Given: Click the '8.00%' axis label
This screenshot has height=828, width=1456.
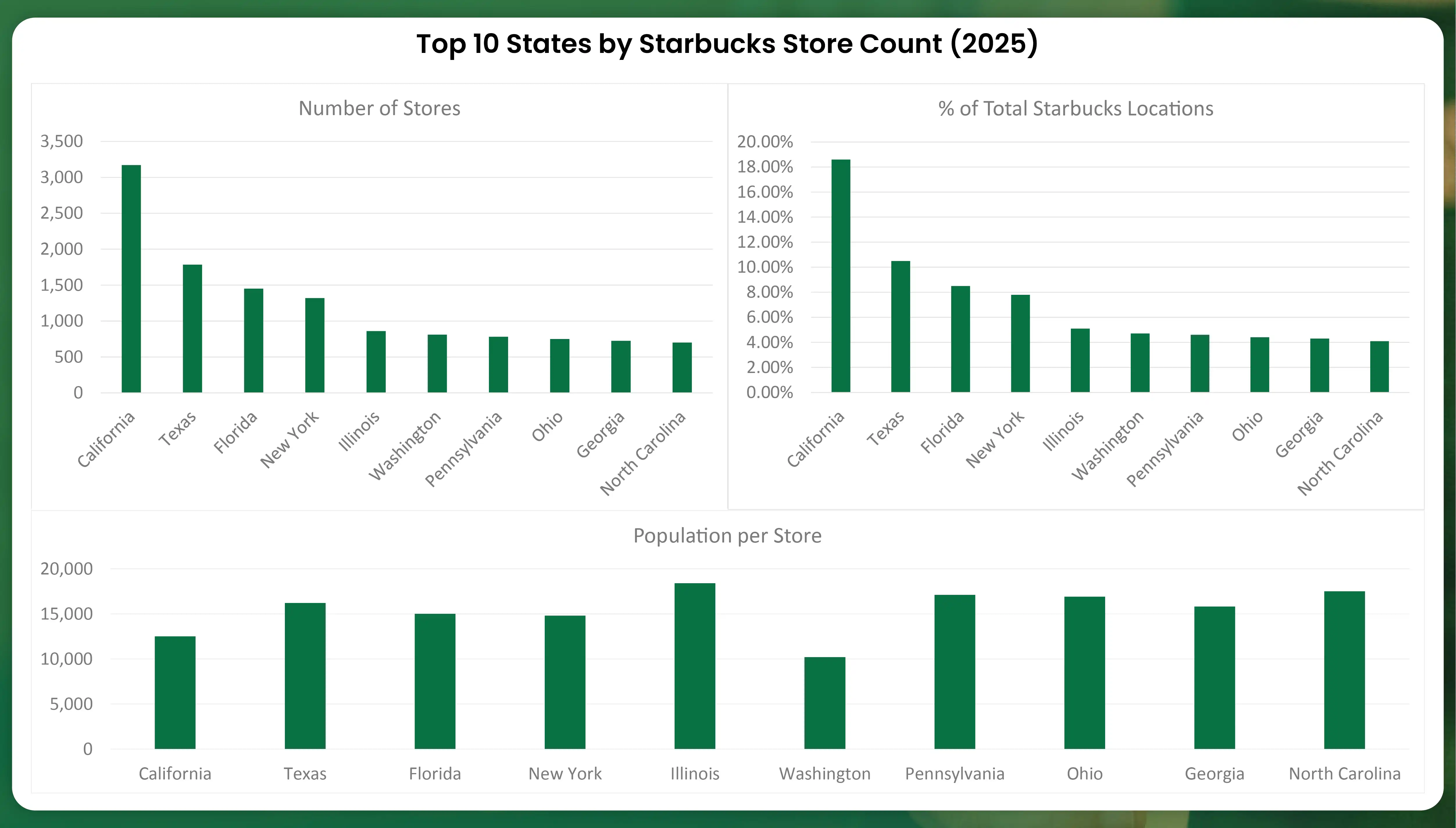Looking at the screenshot, I should click(x=770, y=292).
